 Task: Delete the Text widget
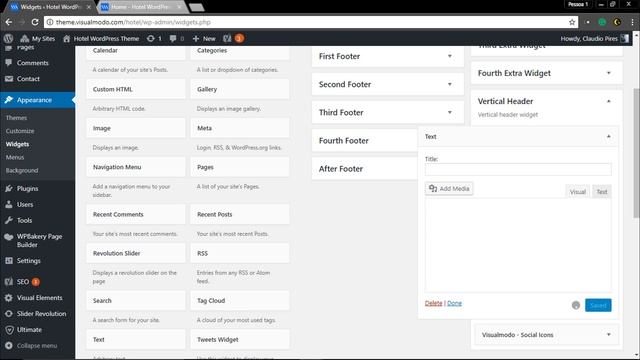pyautogui.click(x=433, y=303)
